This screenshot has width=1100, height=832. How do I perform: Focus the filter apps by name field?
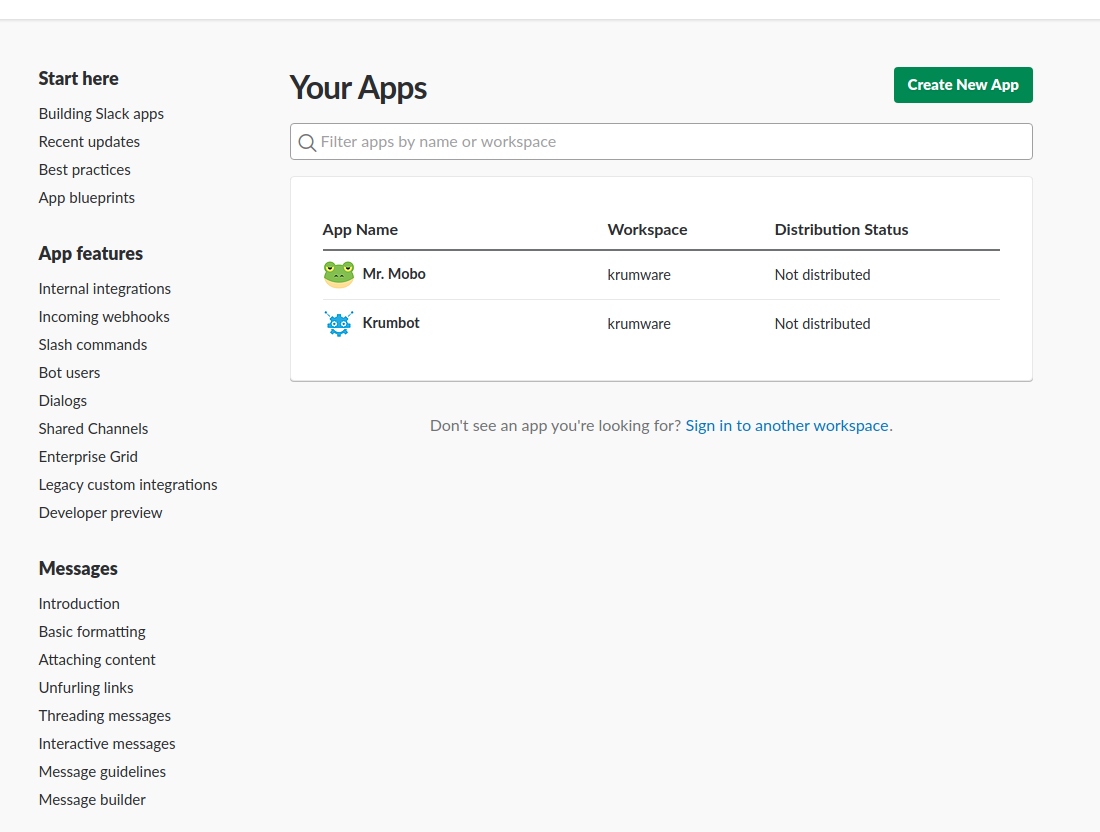coord(661,142)
